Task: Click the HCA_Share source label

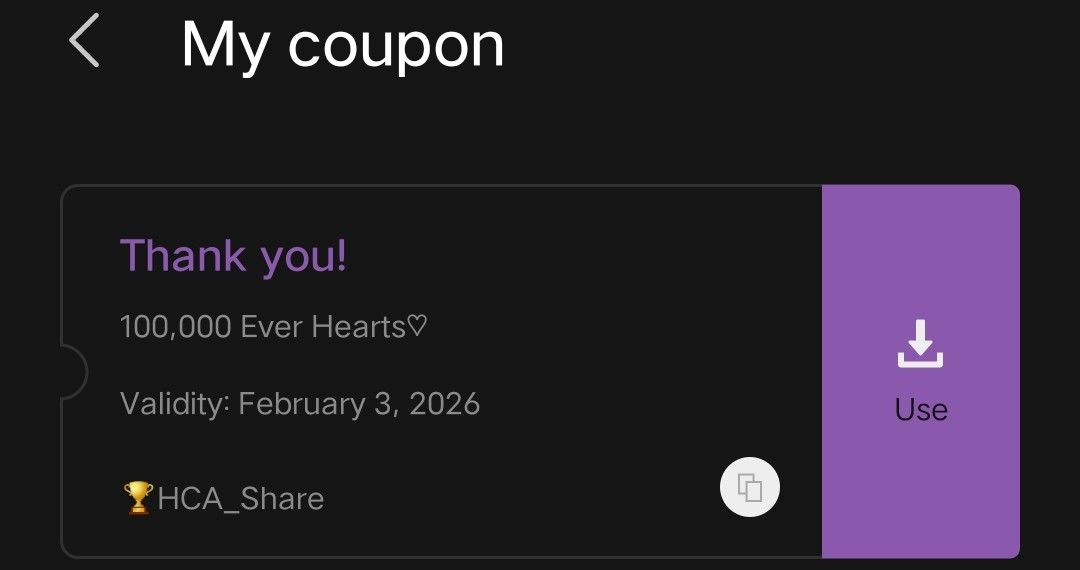Action: pos(240,499)
